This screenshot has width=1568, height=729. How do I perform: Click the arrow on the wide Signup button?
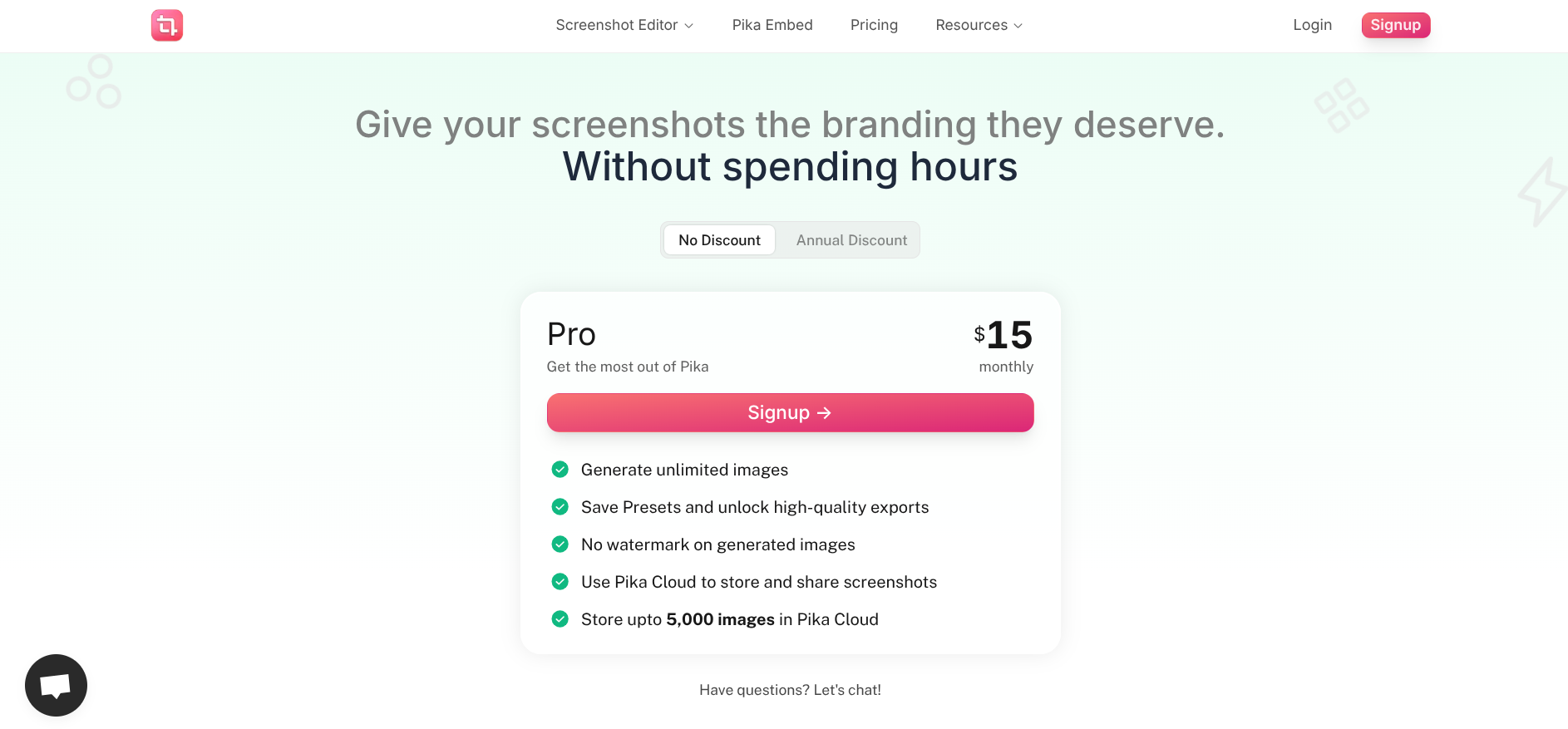pyautogui.click(x=824, y=413)
